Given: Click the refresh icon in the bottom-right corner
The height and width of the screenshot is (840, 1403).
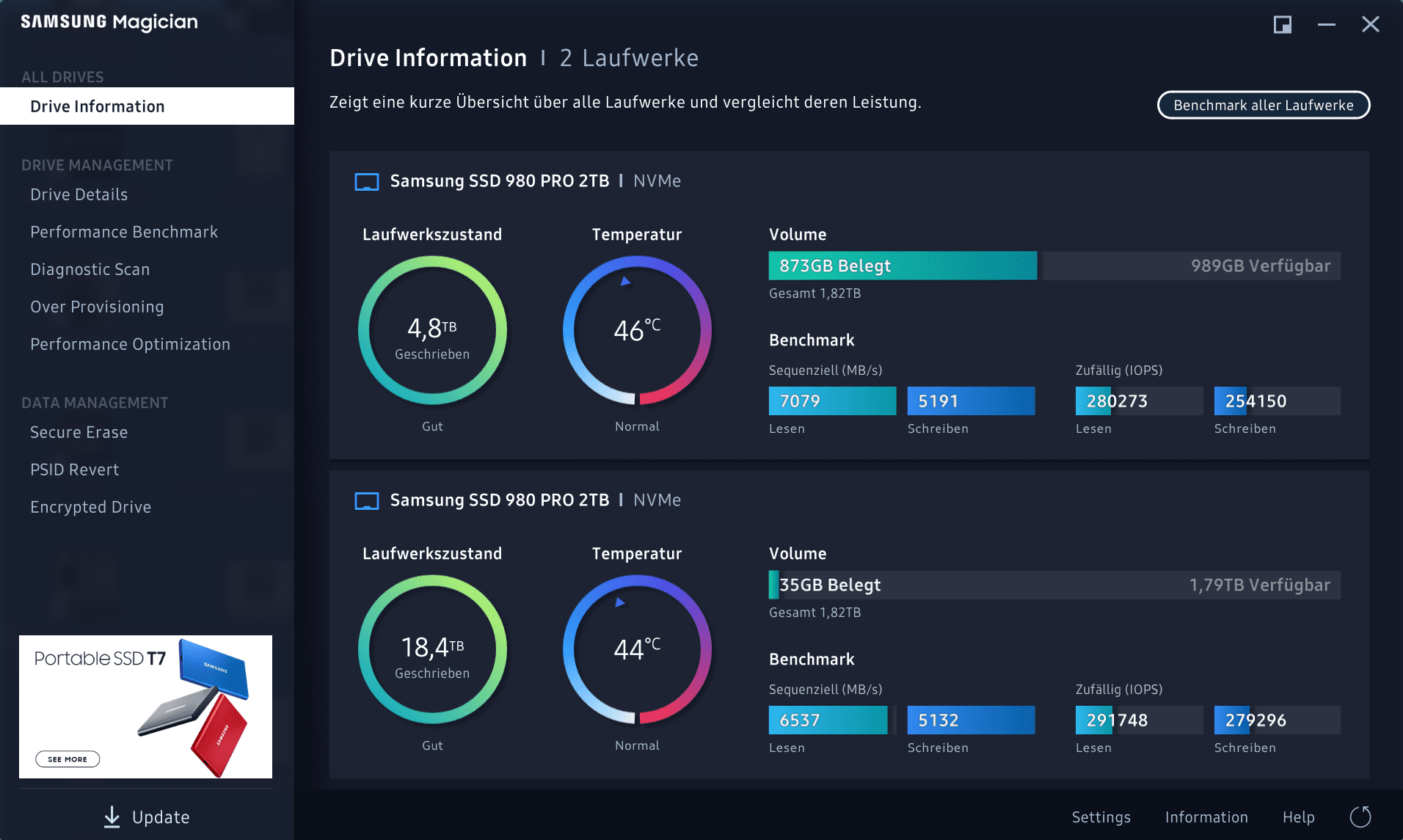Looking at the screenshot, I should 1360,817.
